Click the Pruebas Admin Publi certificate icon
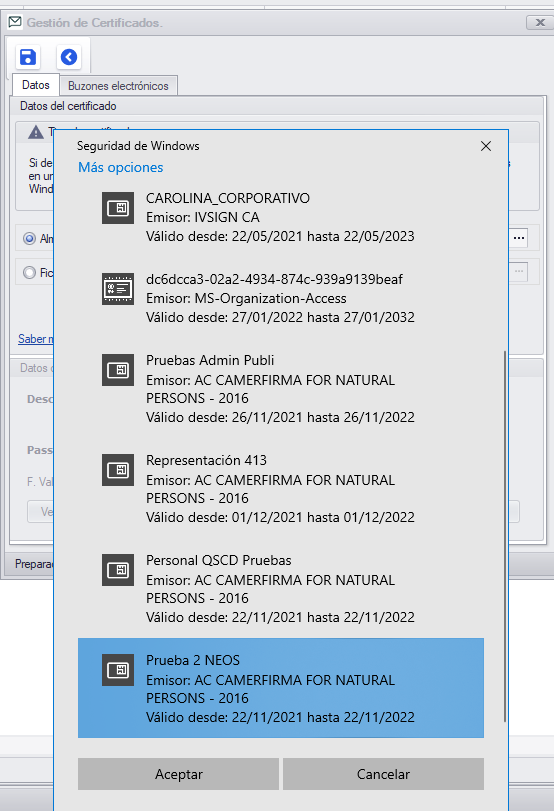The image size is (554, 811). point(118,370)
